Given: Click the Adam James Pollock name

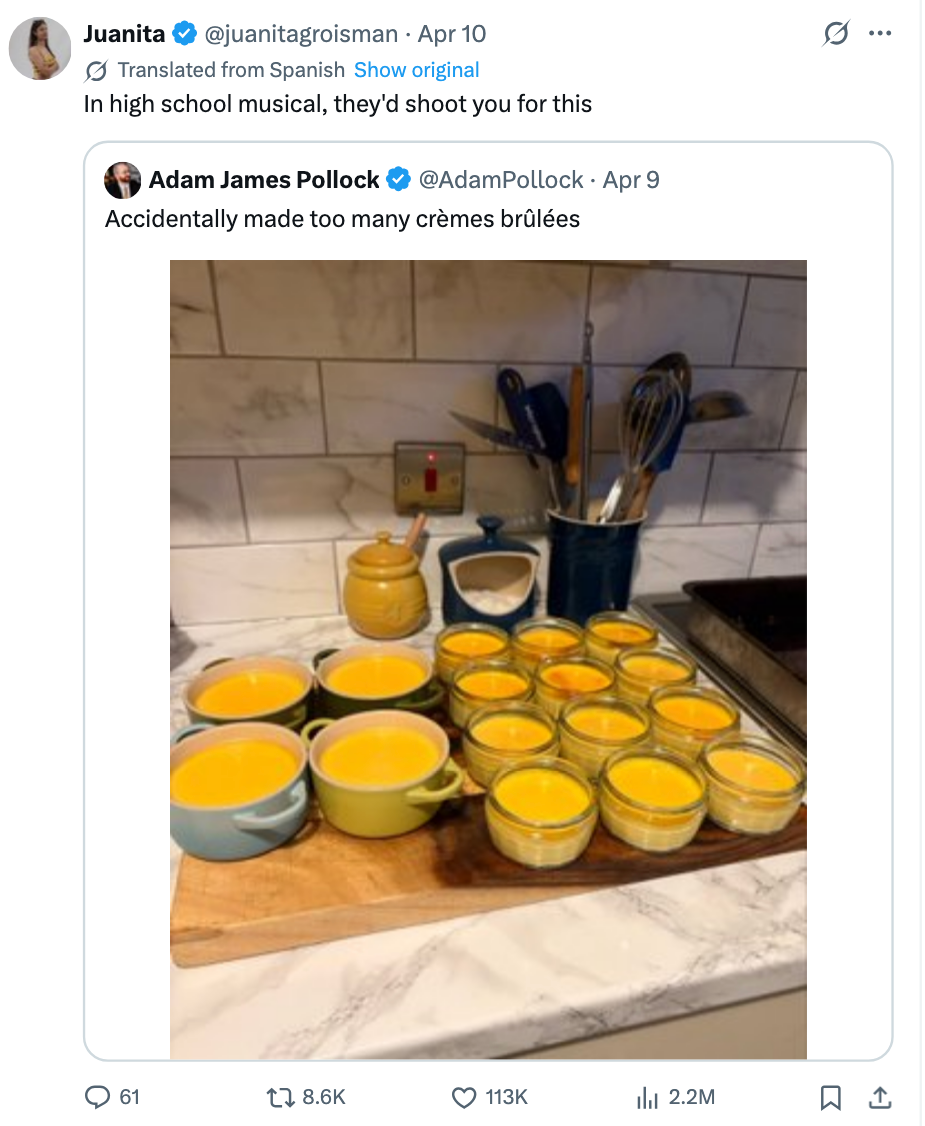Looking at the screenshot, I should click(x=264, y=180).
